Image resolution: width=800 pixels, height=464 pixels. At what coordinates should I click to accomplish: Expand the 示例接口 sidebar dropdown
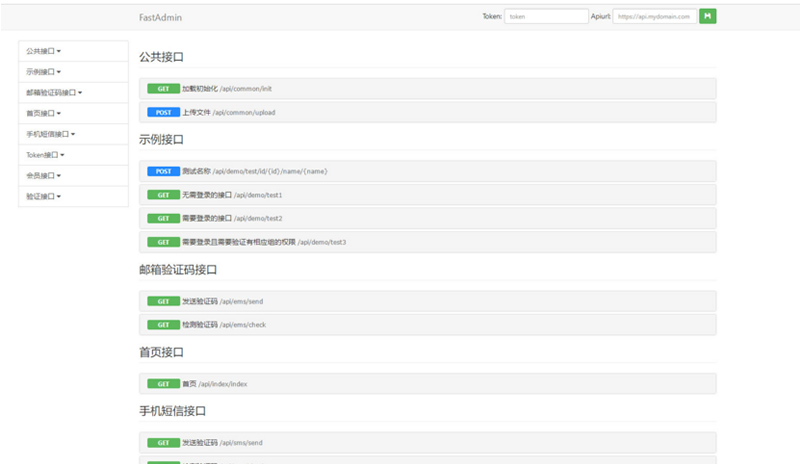[x=44, y=72]
